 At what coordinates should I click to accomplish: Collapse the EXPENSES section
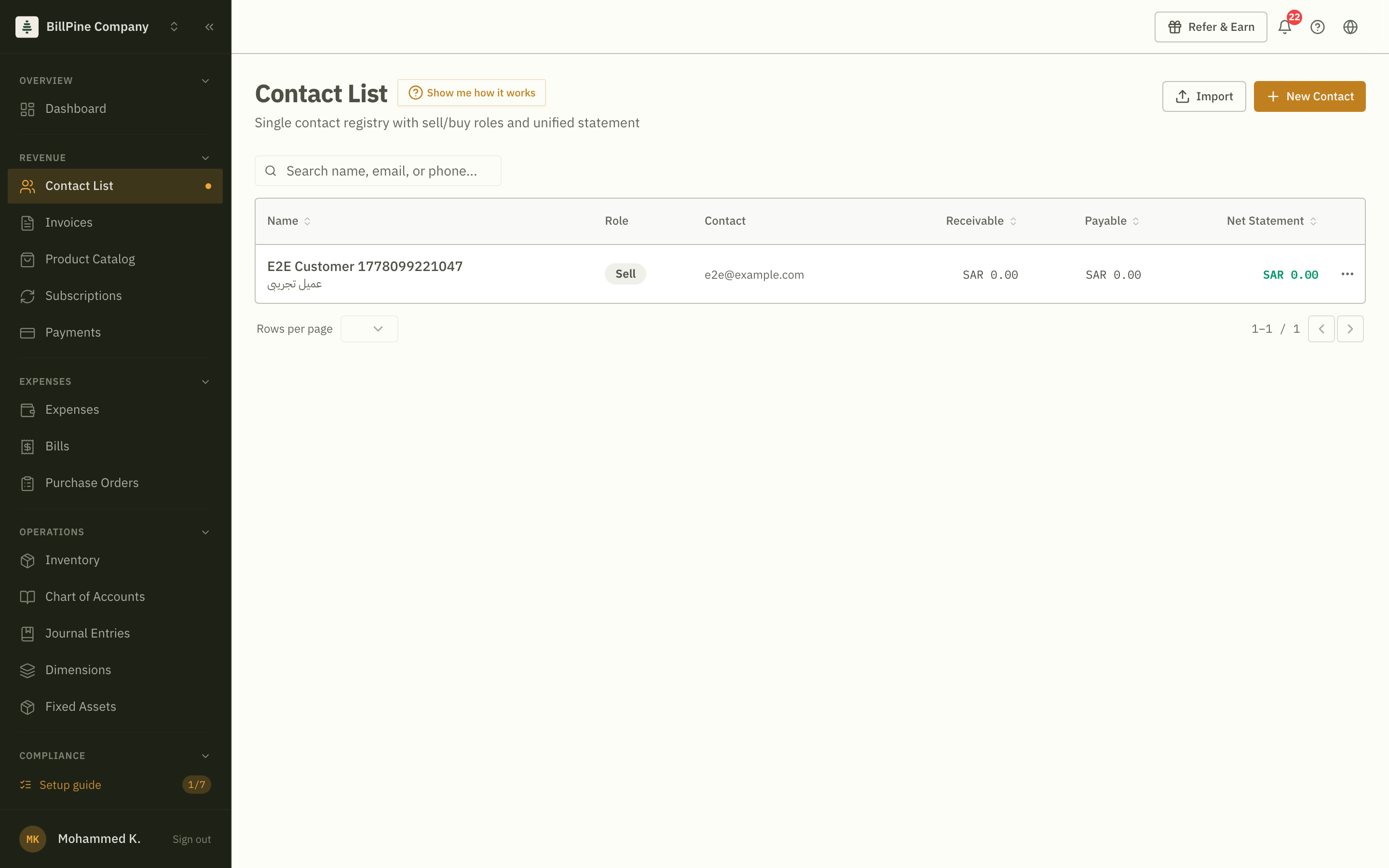pos(205,382)
